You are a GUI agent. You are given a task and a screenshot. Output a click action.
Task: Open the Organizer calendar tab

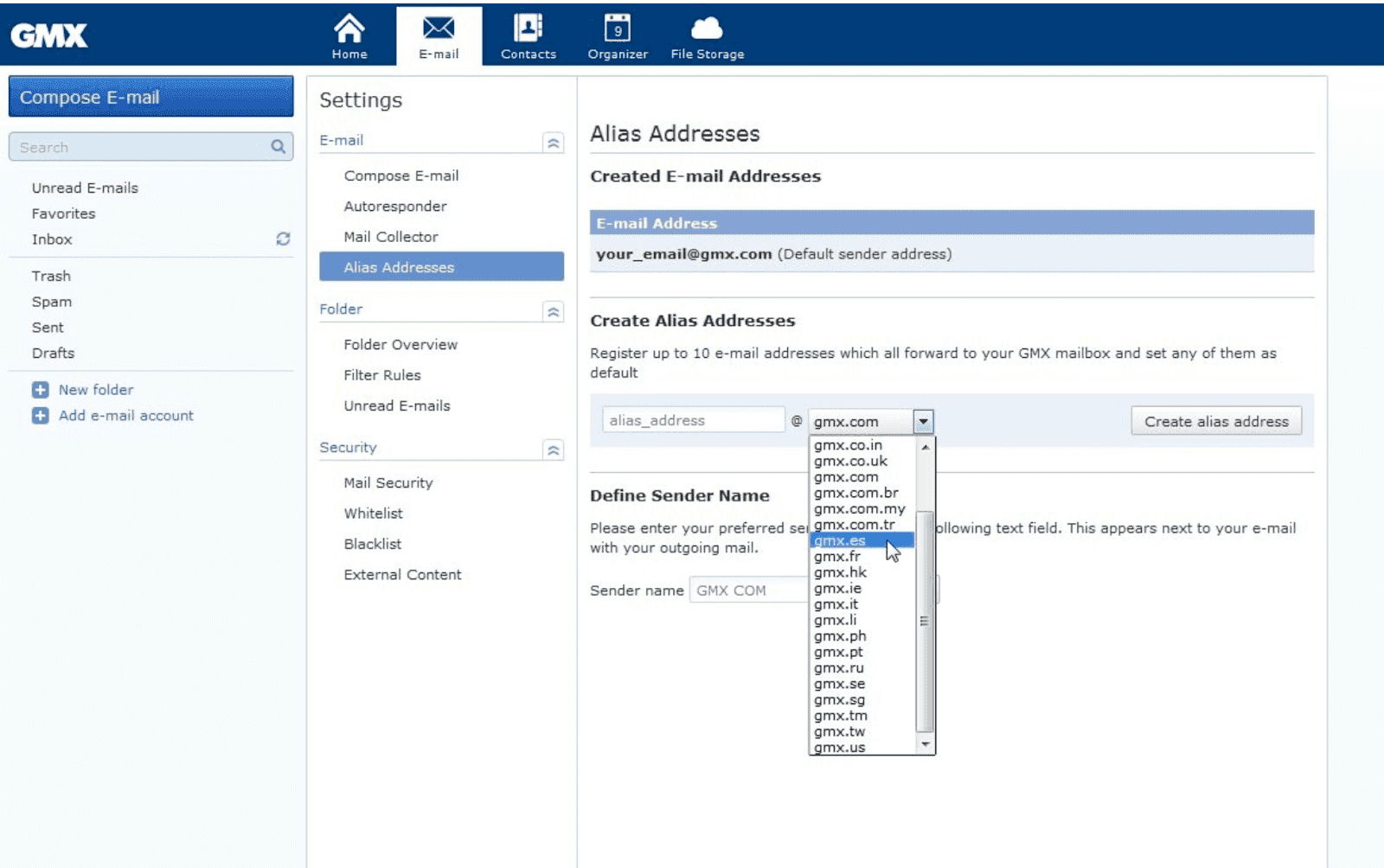tap(618, 36)
